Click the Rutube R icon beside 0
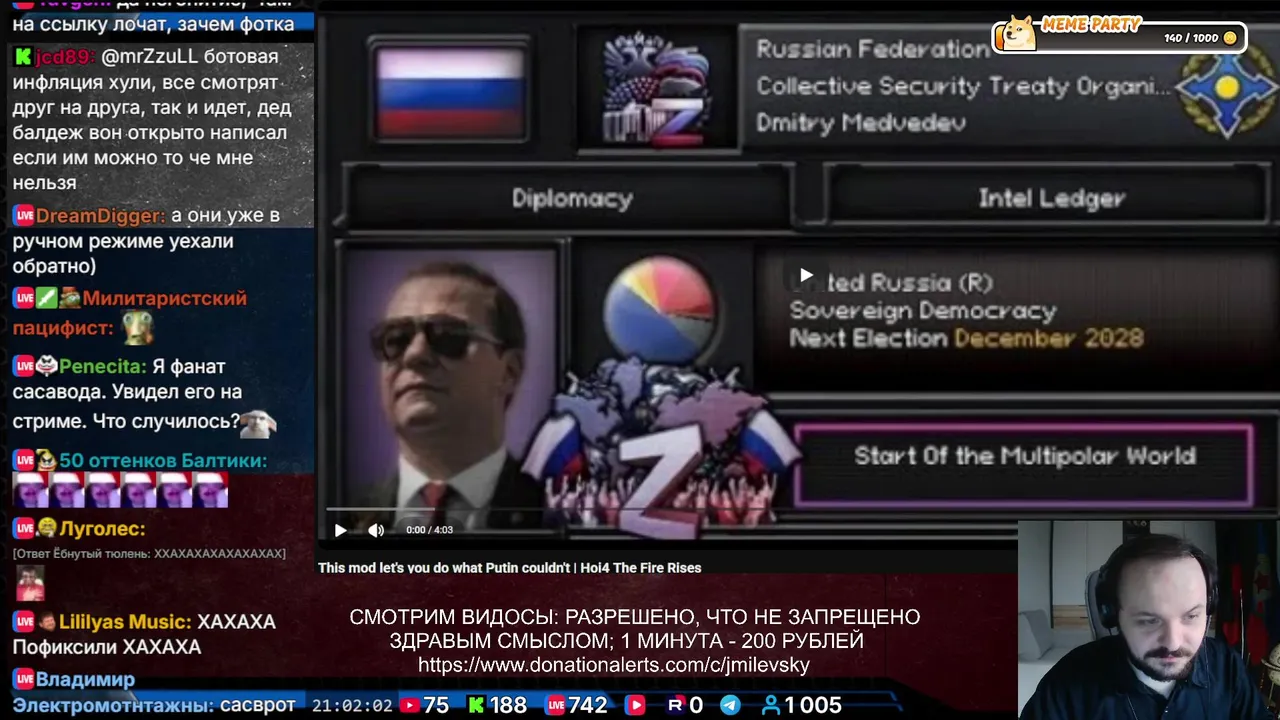This screenshot has width=1280, height=720. pos(675,705)
